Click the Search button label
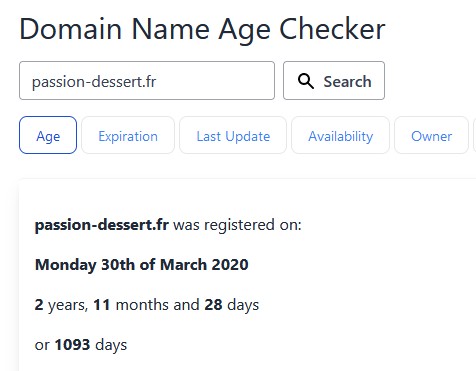The image size is (476, 371). (x=347, y=81)
